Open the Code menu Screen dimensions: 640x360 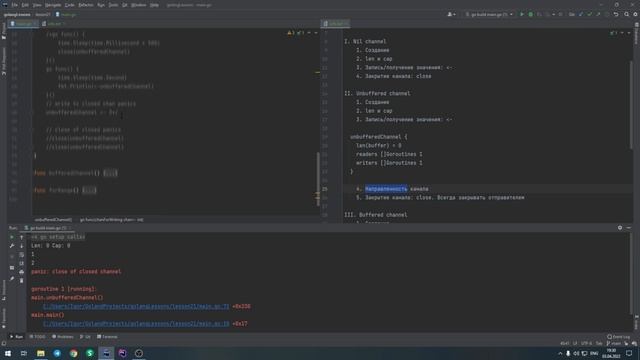click(x=70, y=5)
